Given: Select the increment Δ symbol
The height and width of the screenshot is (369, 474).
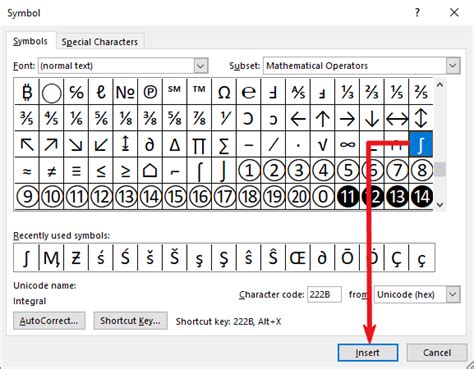Looking at the screenshot, I should pos(174,144).
